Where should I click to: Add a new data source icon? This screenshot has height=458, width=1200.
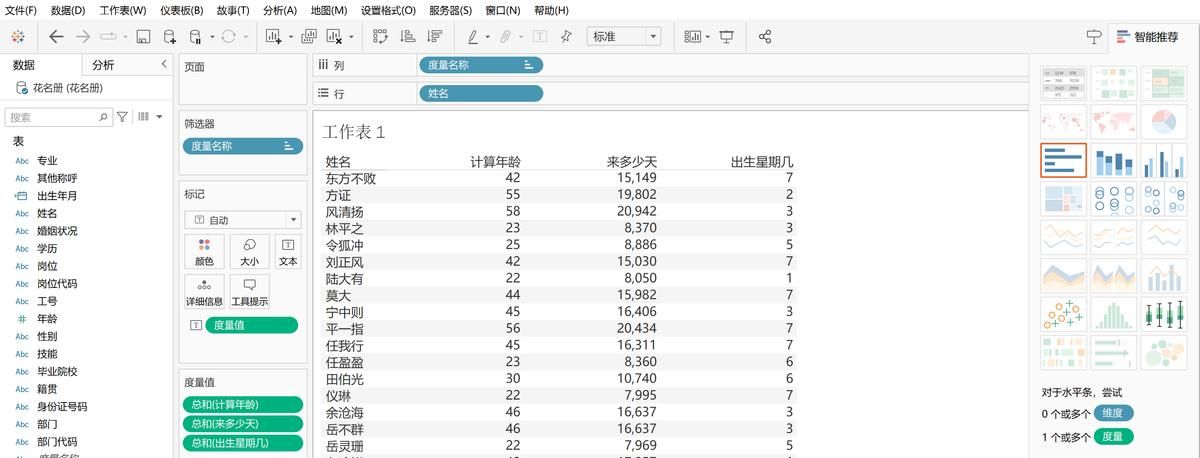pos(169,37)
